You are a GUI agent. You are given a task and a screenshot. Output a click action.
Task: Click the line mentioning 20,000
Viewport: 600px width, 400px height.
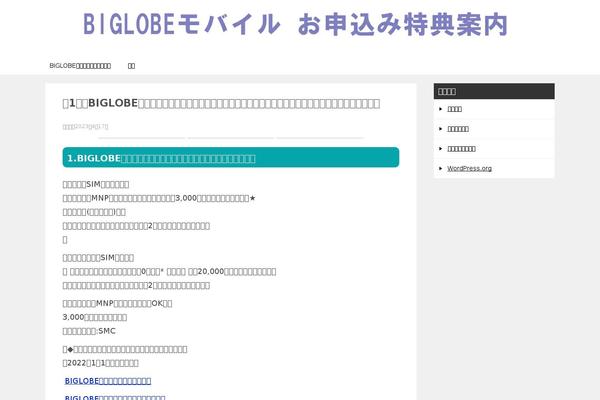169,272
